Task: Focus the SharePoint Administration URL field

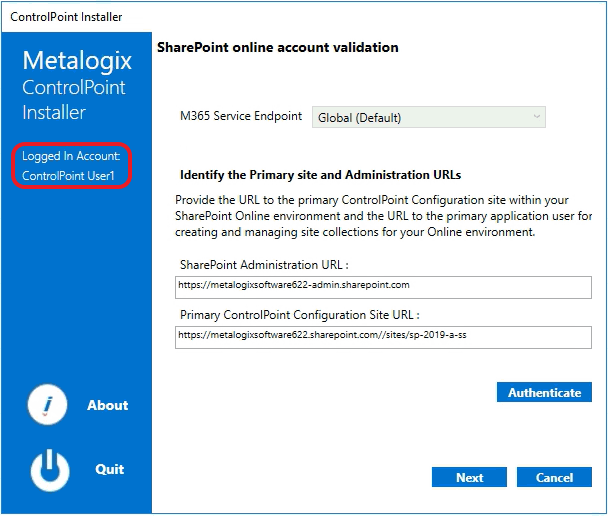Action: 383,287
